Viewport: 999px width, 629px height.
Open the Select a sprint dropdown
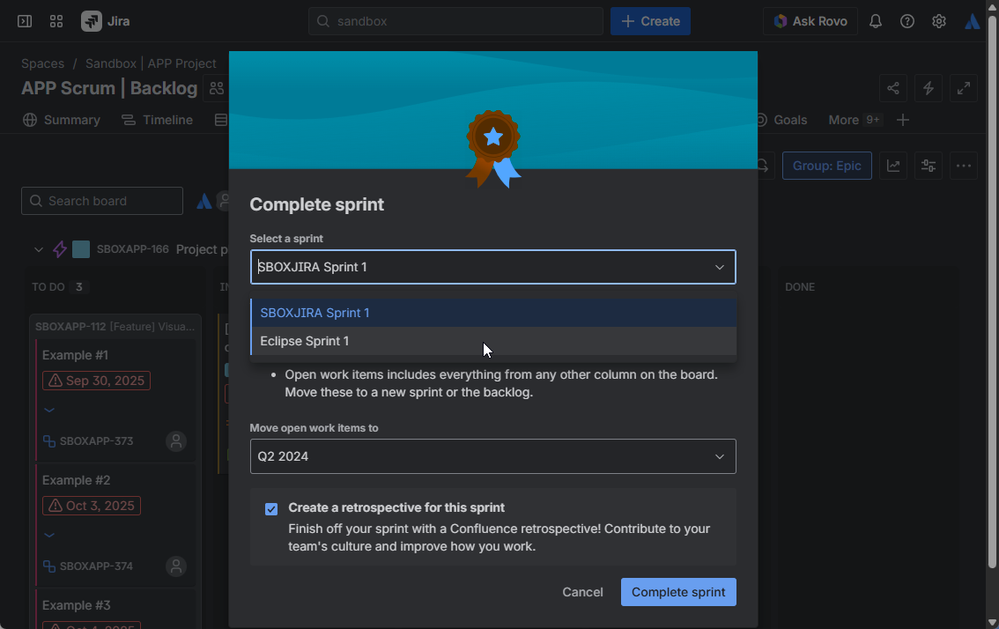click(x=493, y=267)
